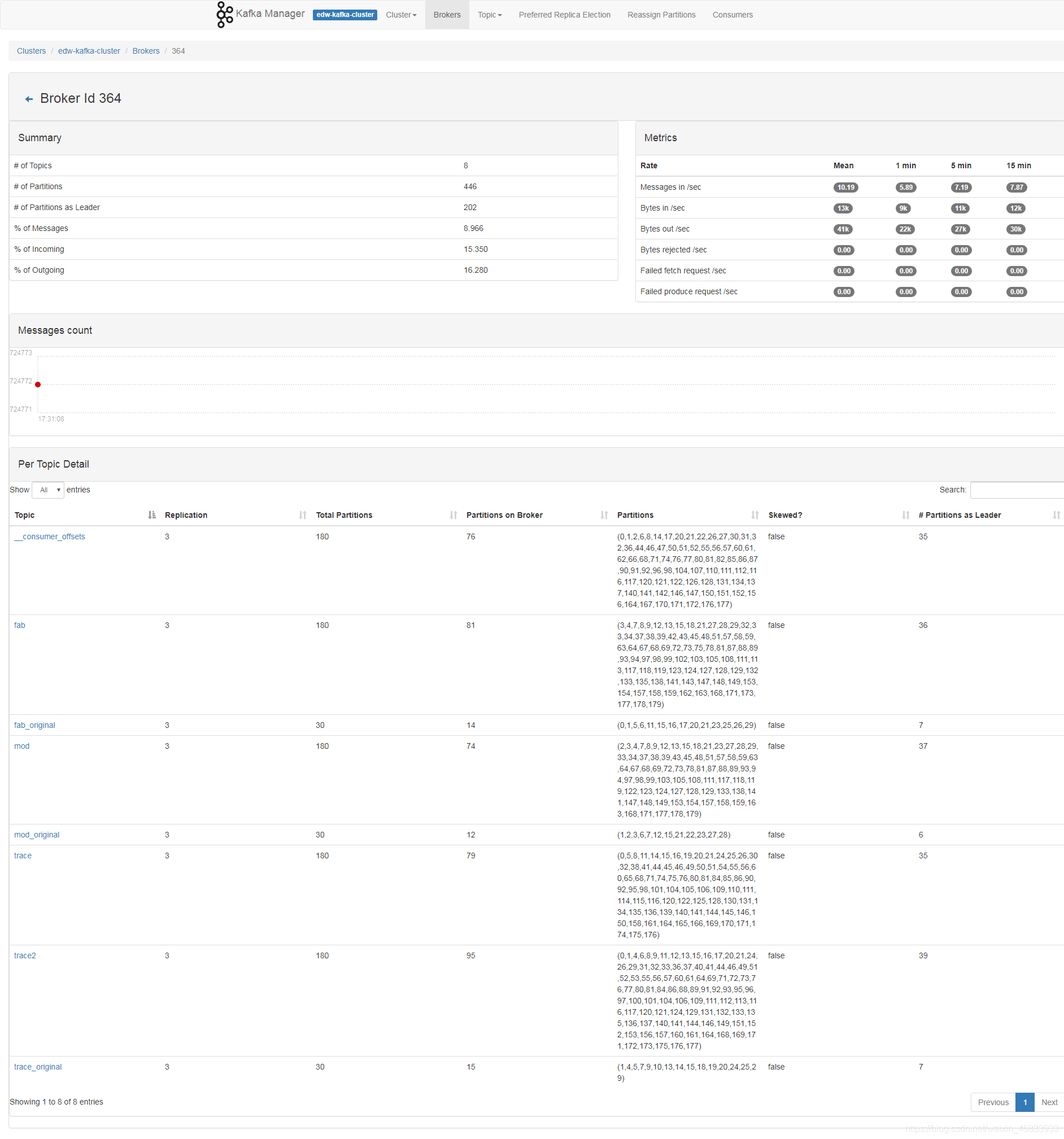Click 17:31:08 chart time label

[x=51, y=420]
